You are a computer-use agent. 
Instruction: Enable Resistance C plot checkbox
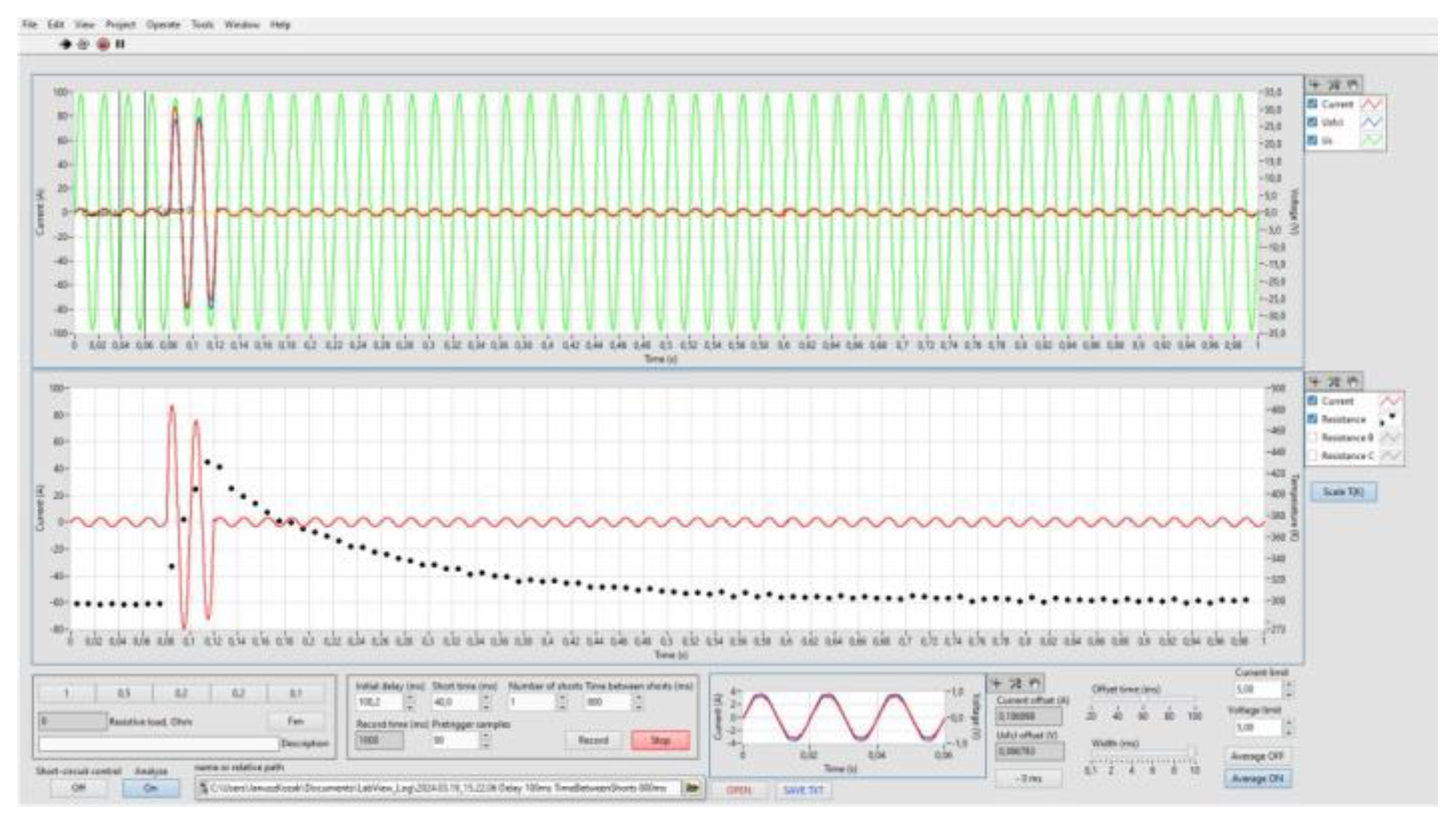1313,456
